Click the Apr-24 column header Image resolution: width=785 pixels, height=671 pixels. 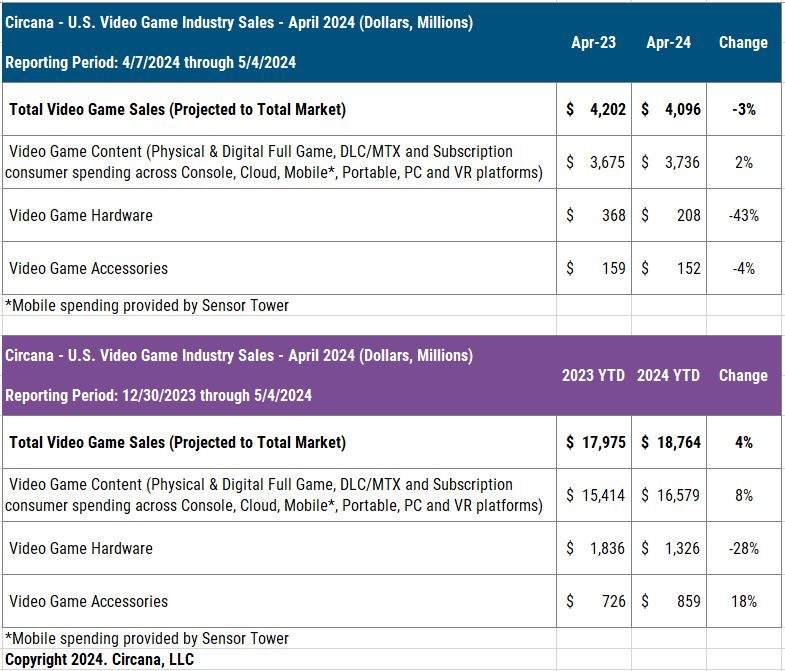[x=669, y=43]
